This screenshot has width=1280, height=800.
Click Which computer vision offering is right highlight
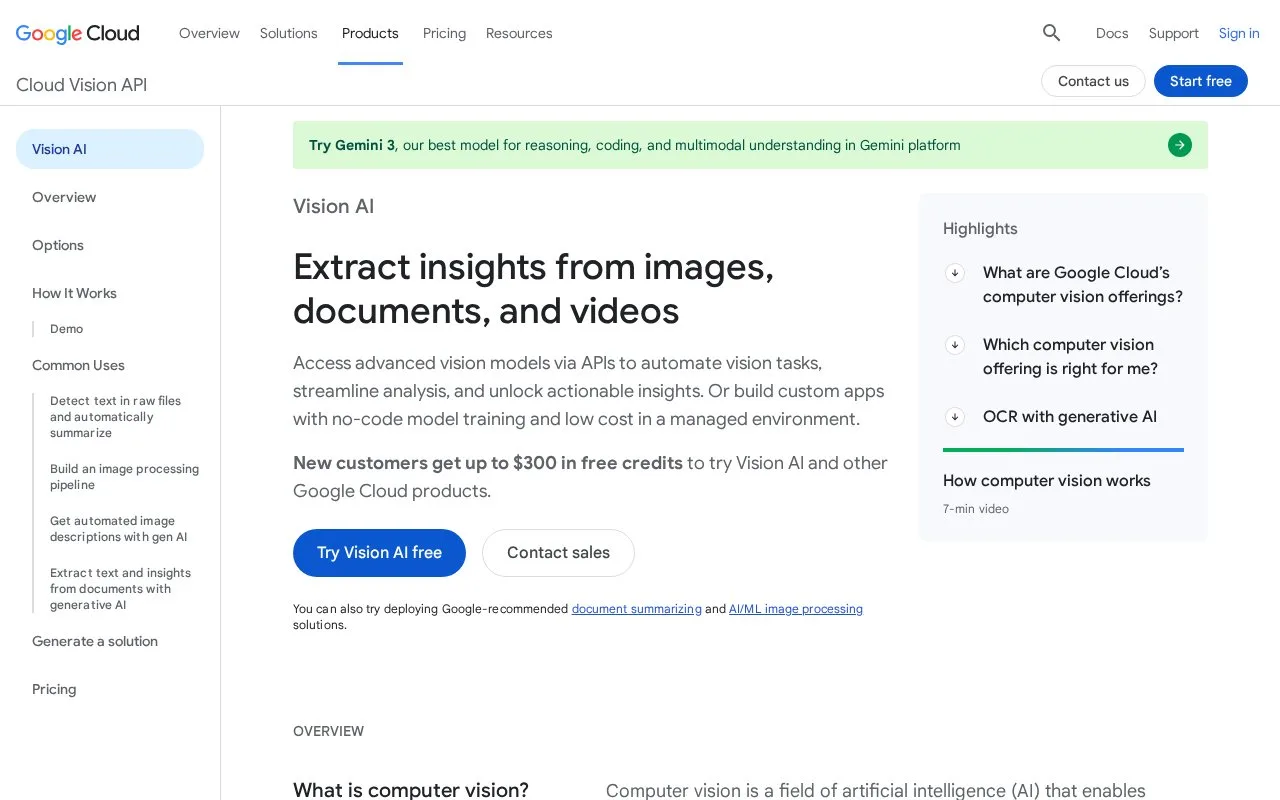pos(1070,357)
